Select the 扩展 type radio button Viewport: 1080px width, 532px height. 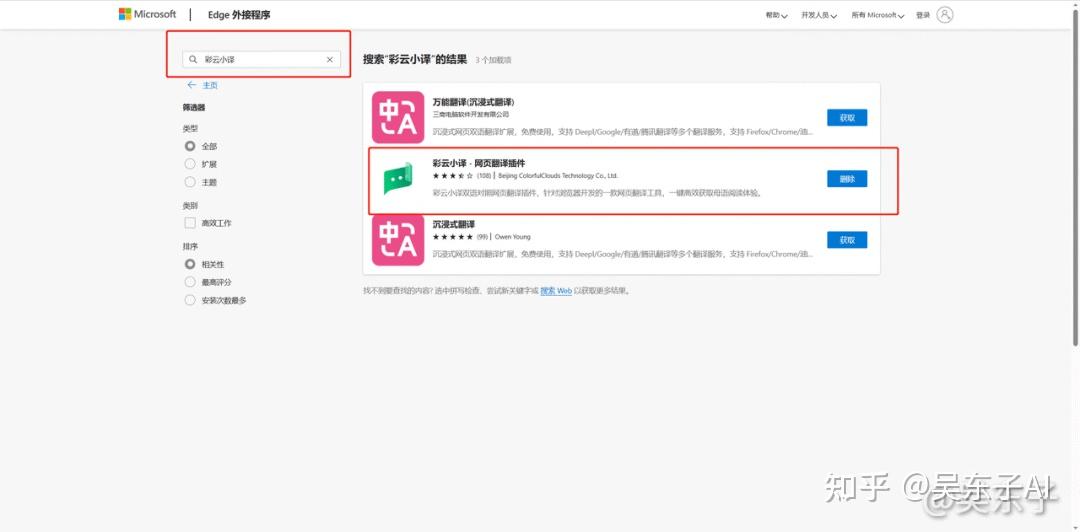tap(190, 164)
